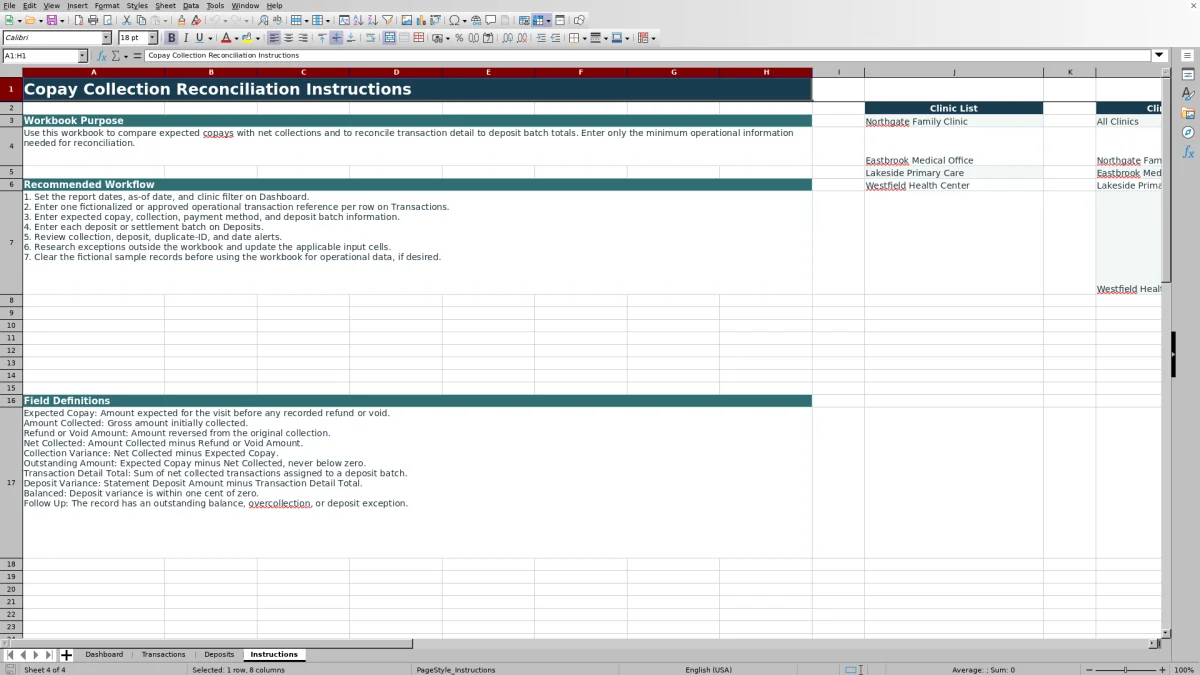Click the Copy icon in toolbar

(x=141, y=20)
